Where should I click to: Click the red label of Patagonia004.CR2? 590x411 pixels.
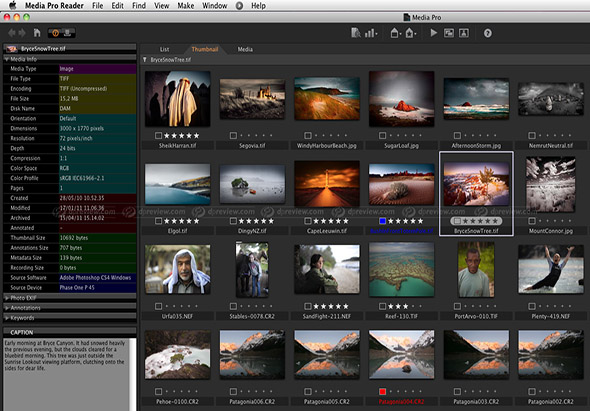point(382,392)
